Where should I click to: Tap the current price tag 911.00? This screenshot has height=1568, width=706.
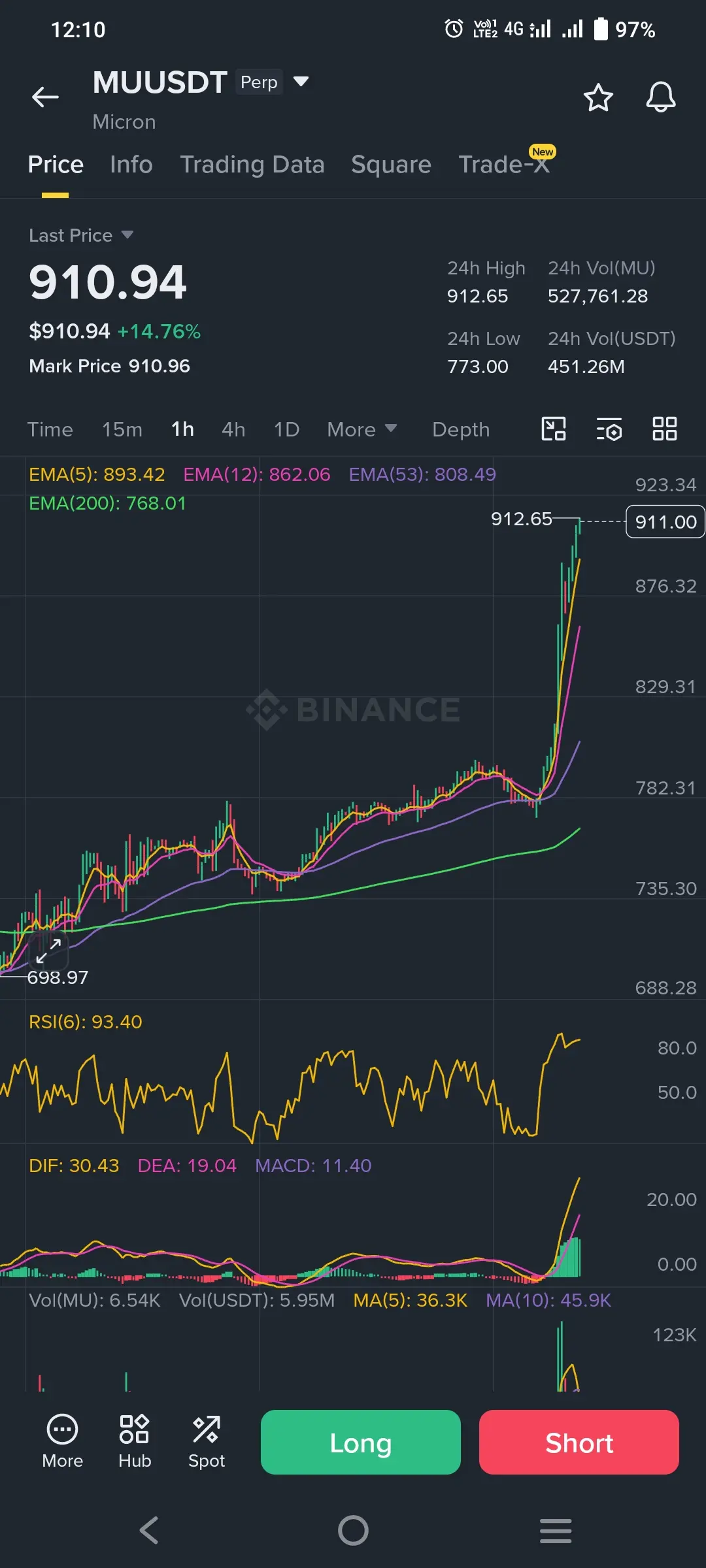click(x=665, y=522)
